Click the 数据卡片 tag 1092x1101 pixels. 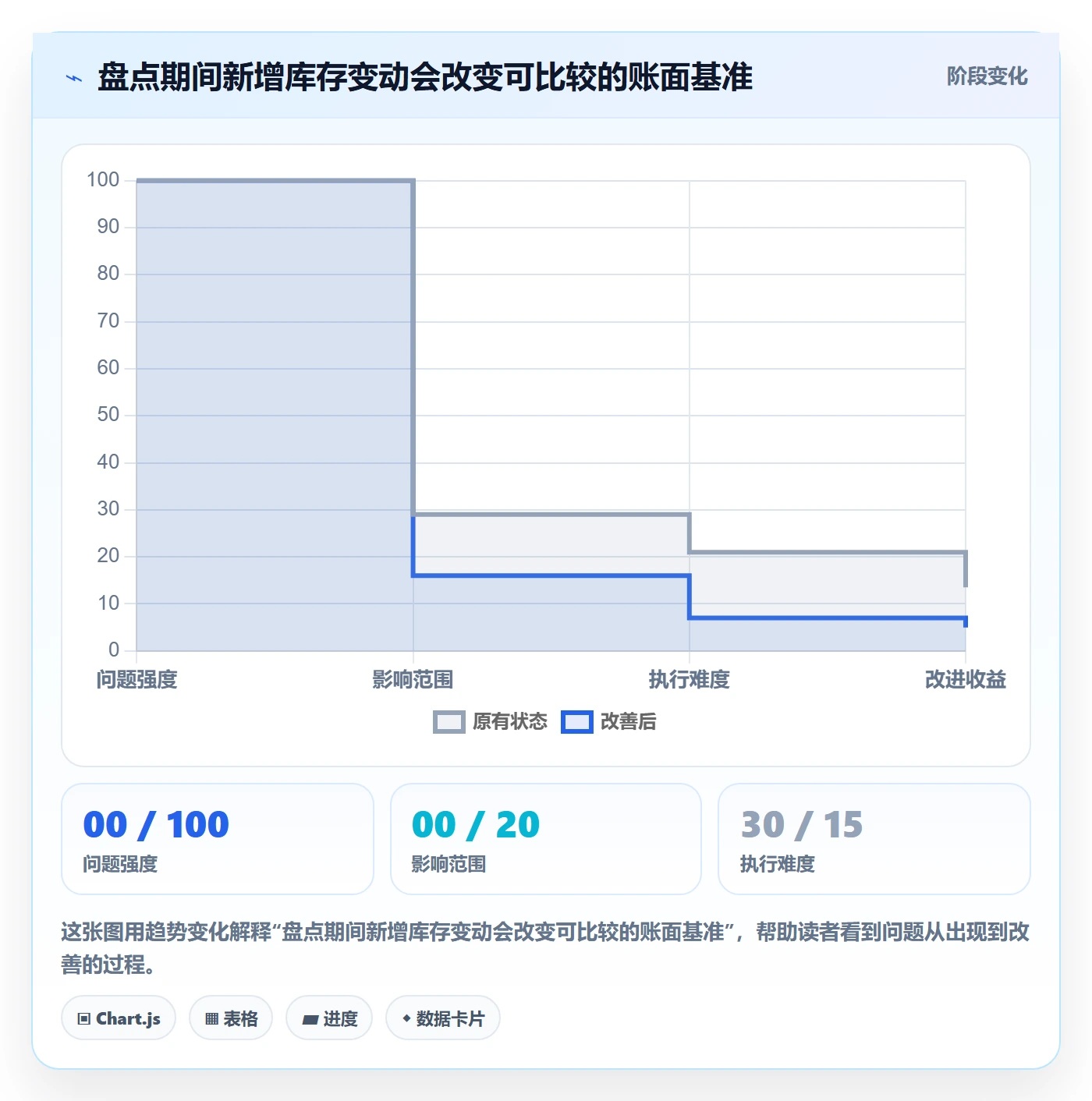(x=443, y=1018)
